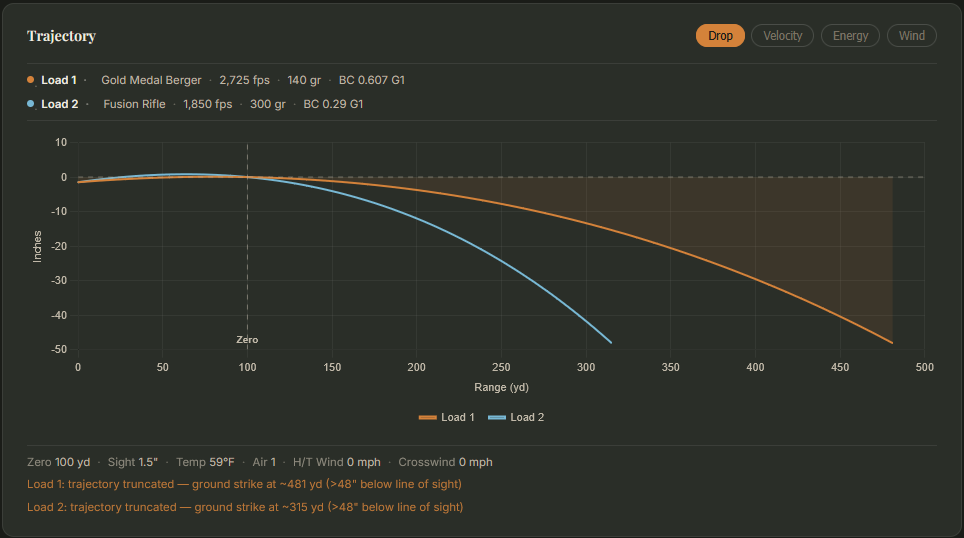The width and height of the screenshot is (964, 538).
Task: Click the Trajectory heading
Action: pyautogui.click(x=61, y=36)
